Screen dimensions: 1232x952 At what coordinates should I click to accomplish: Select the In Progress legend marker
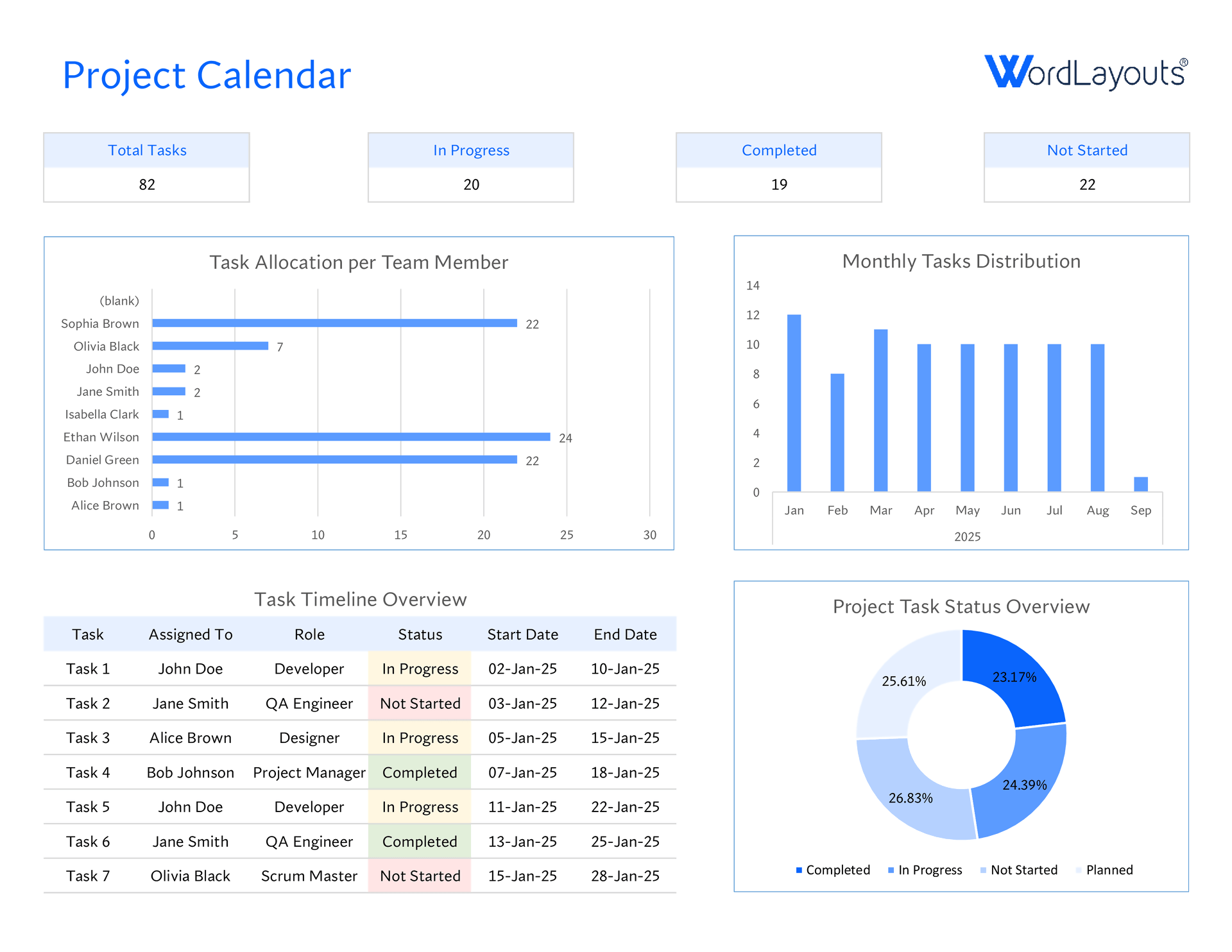(891, 870)
